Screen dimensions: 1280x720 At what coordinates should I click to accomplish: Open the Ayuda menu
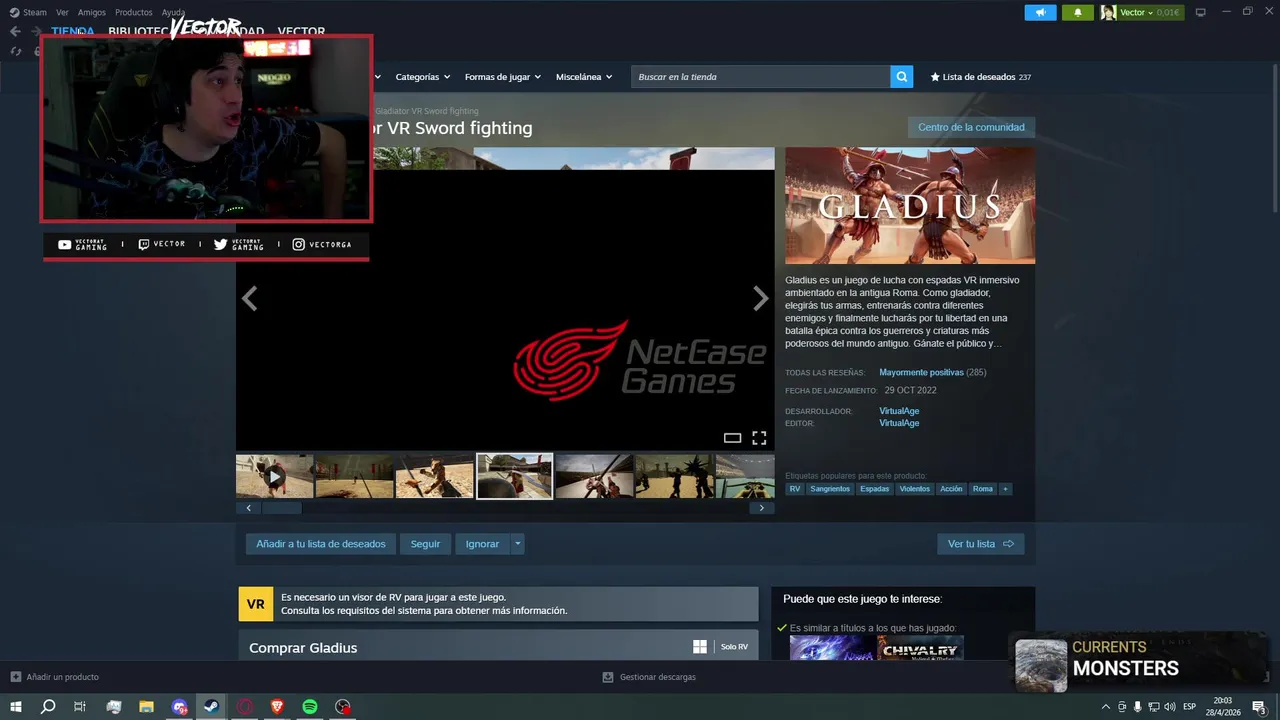[173, 12]
